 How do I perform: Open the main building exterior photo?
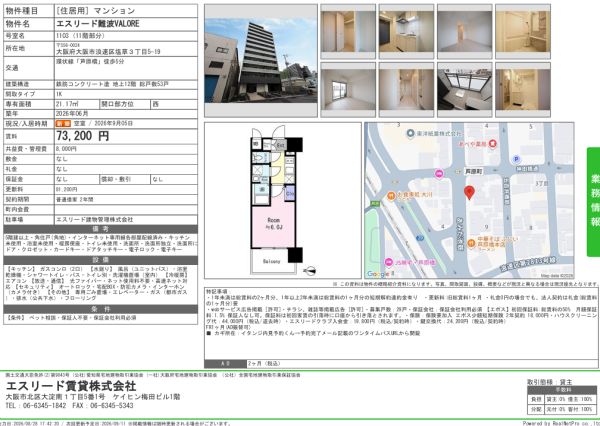pyautogui.click(x=261, y=60)
